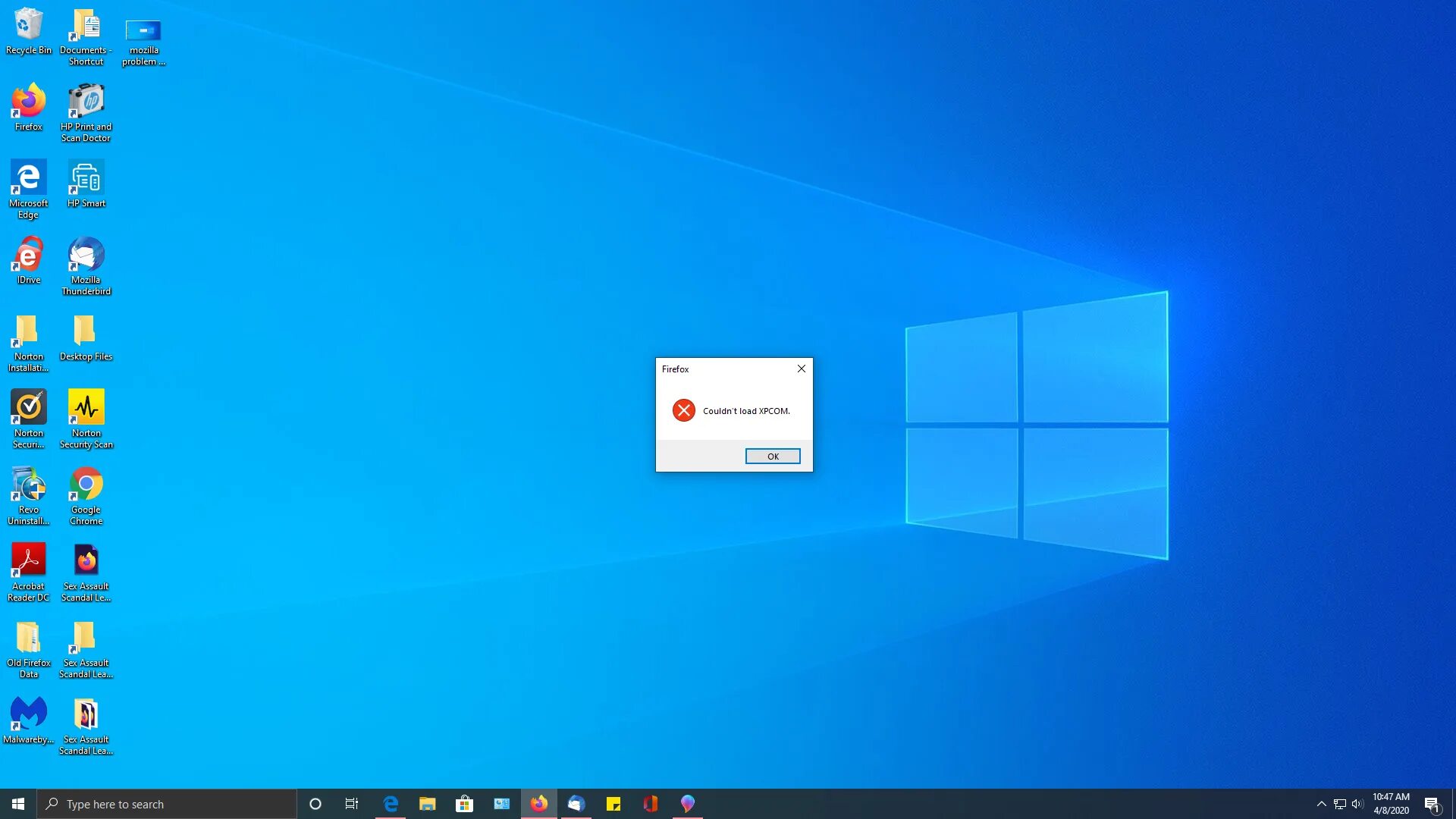Select the Recycle Bin desktop icon
Image resolution: width=1456 pixels, height=819 pixels.
(x=29, y=31)
